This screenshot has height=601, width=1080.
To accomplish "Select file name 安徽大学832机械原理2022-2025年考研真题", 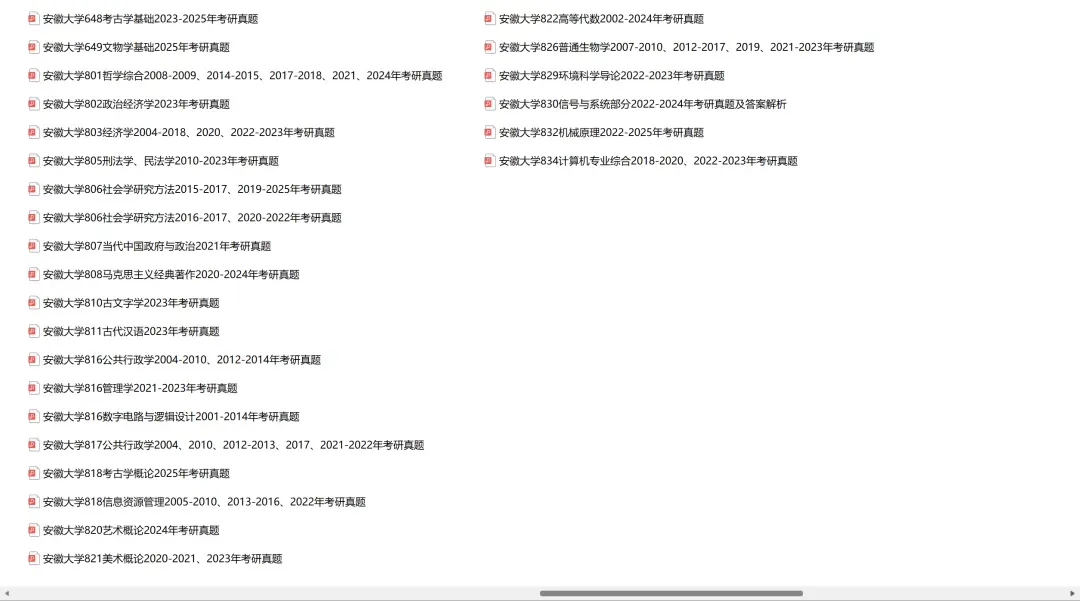I will click(x=601, y=132).
